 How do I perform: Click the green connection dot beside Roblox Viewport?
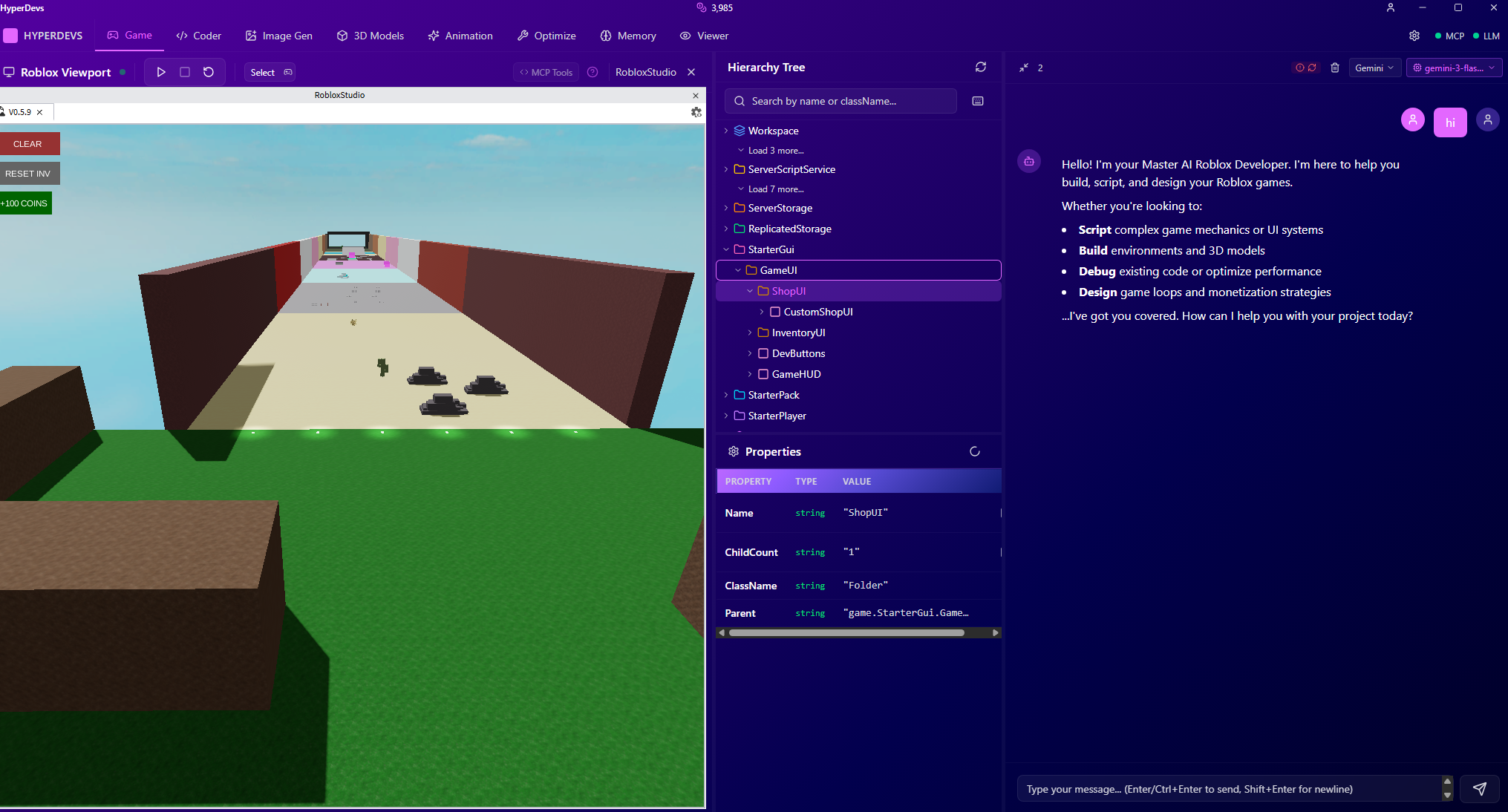coord(123,72)
